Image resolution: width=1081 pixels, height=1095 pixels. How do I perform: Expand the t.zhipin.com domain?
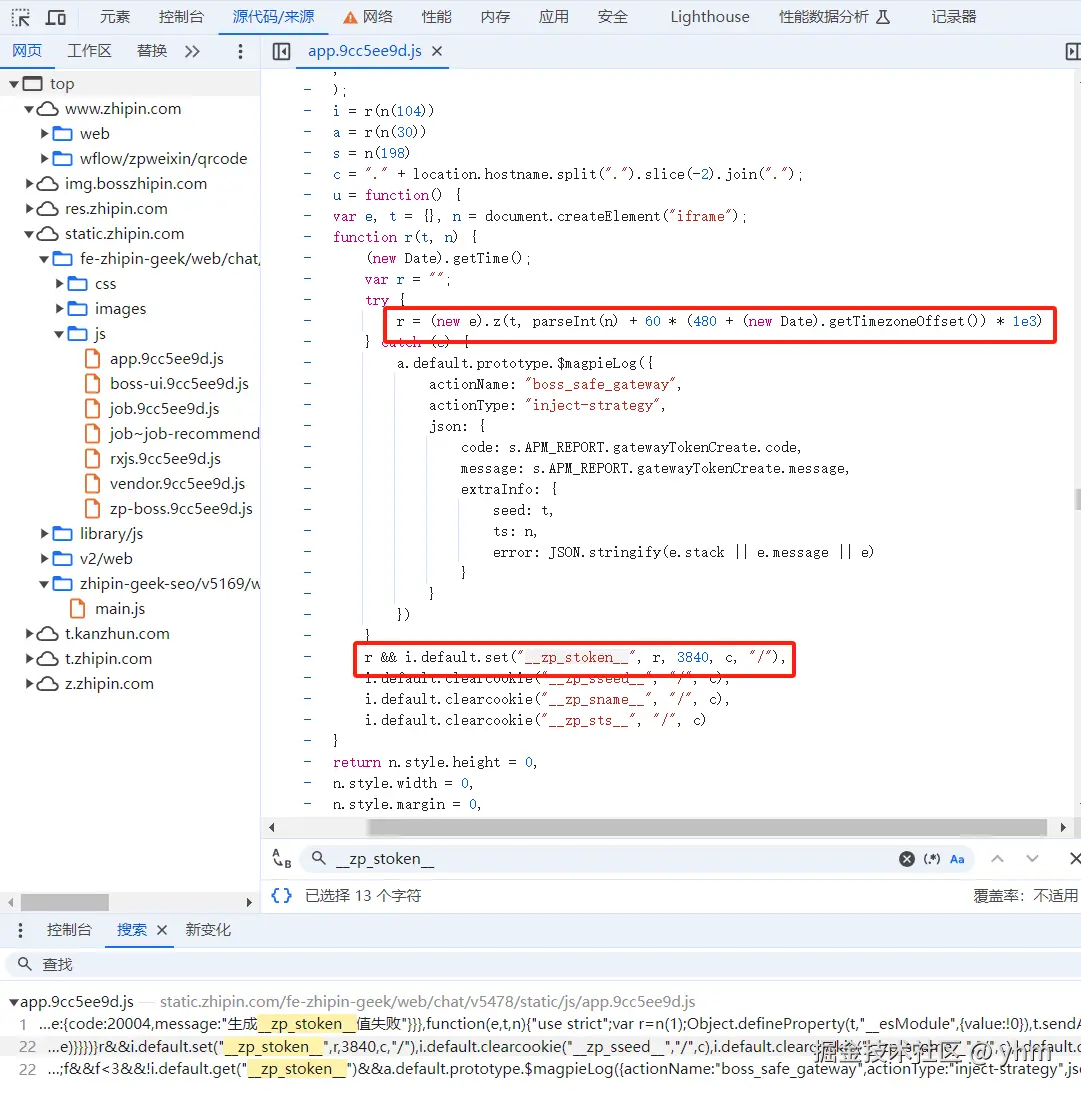(29, 659)
